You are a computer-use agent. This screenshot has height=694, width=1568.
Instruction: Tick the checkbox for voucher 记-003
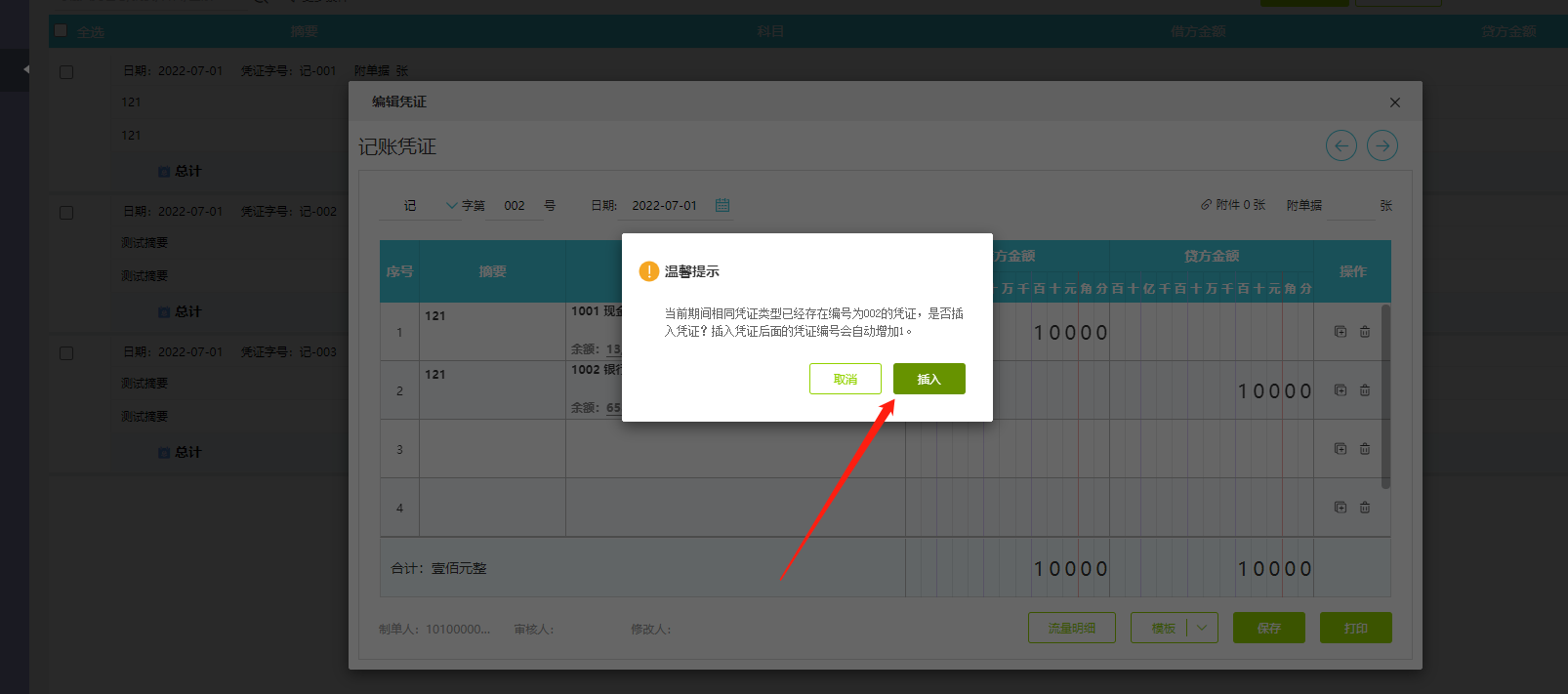coord(66,352)
